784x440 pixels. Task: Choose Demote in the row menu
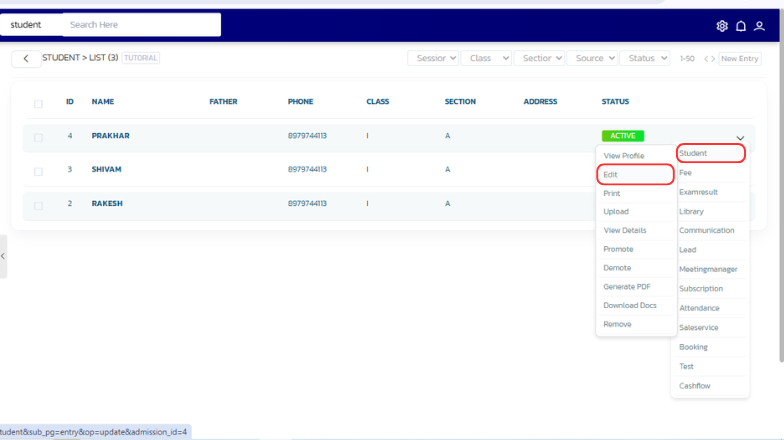[x=617, y=268]
